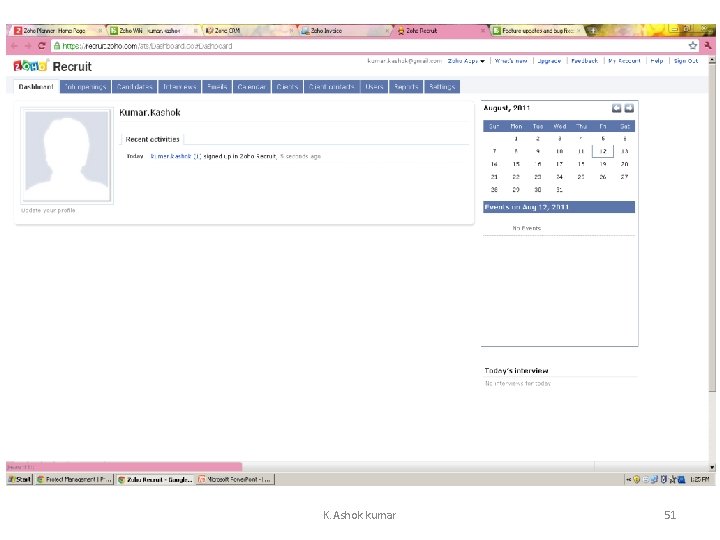Click Zoho Recruit logo
The image size is (720, 540).
pos(52,66)
